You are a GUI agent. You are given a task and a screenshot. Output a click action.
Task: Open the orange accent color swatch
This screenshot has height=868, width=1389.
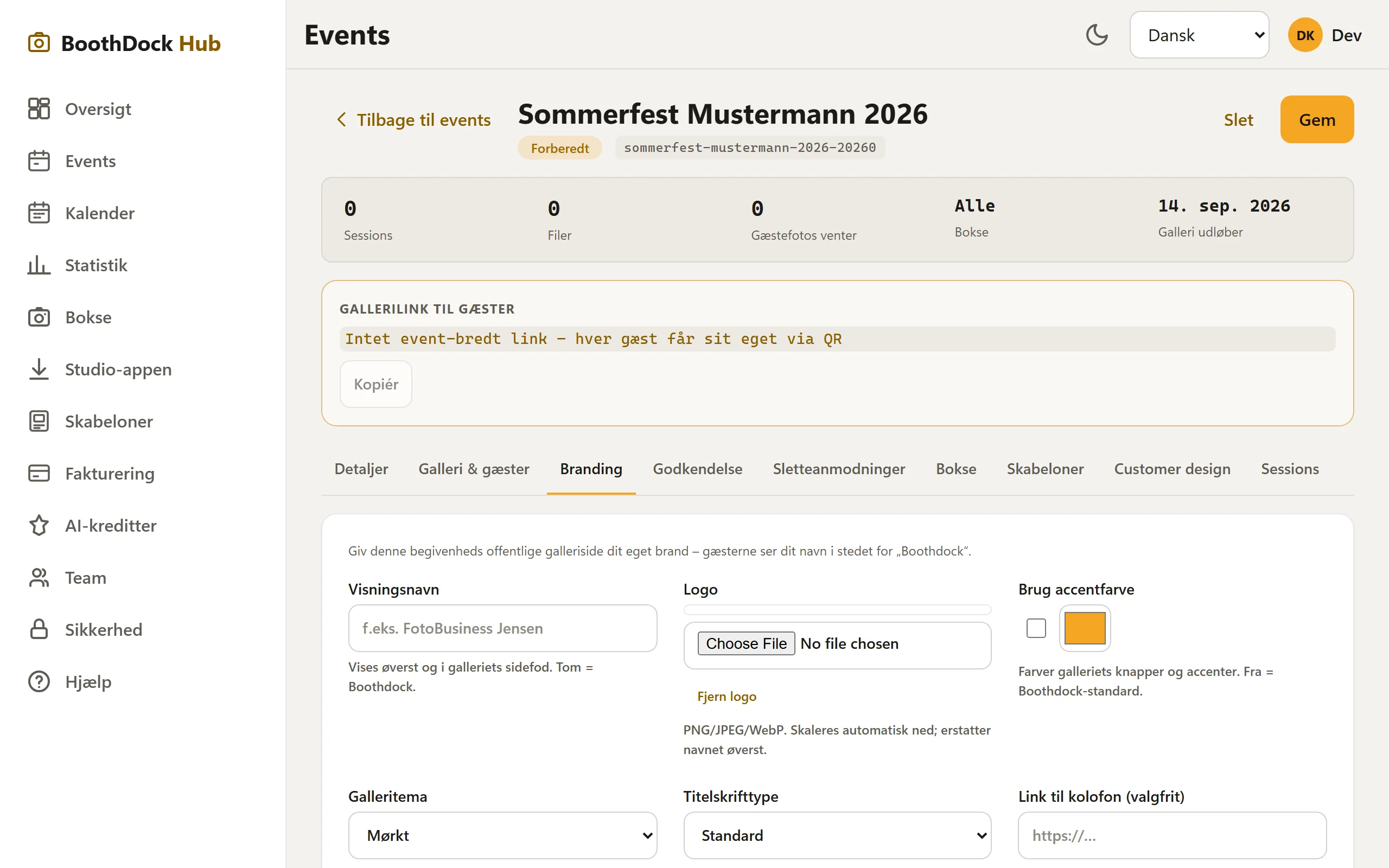point(1085,628)
